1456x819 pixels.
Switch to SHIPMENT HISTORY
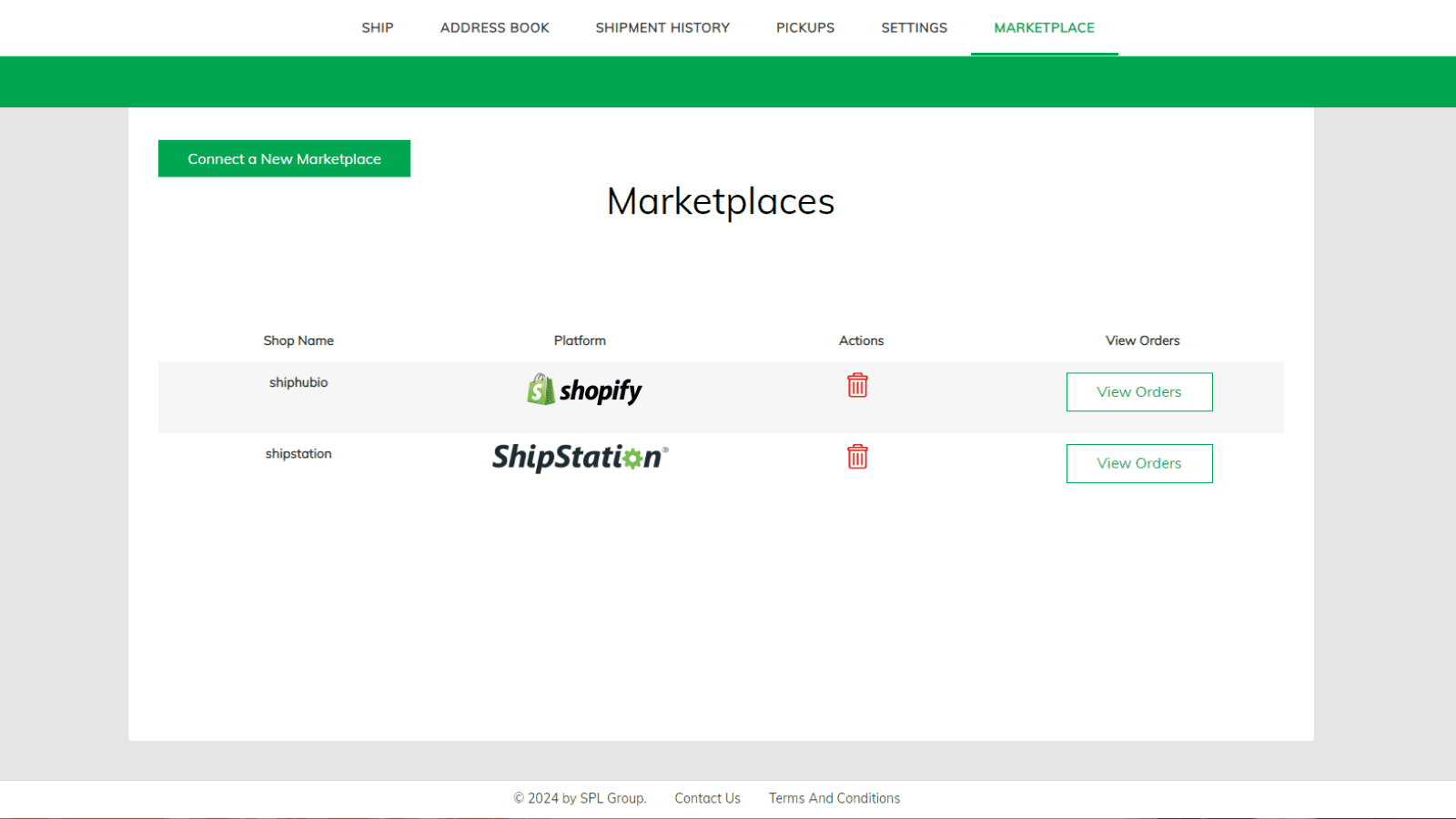click(662, 27)
